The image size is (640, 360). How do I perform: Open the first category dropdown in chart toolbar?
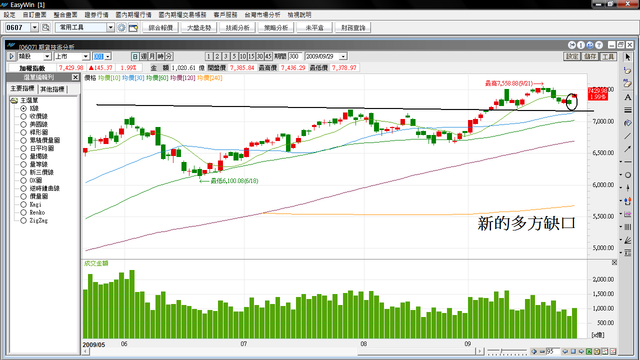point(47,56)
